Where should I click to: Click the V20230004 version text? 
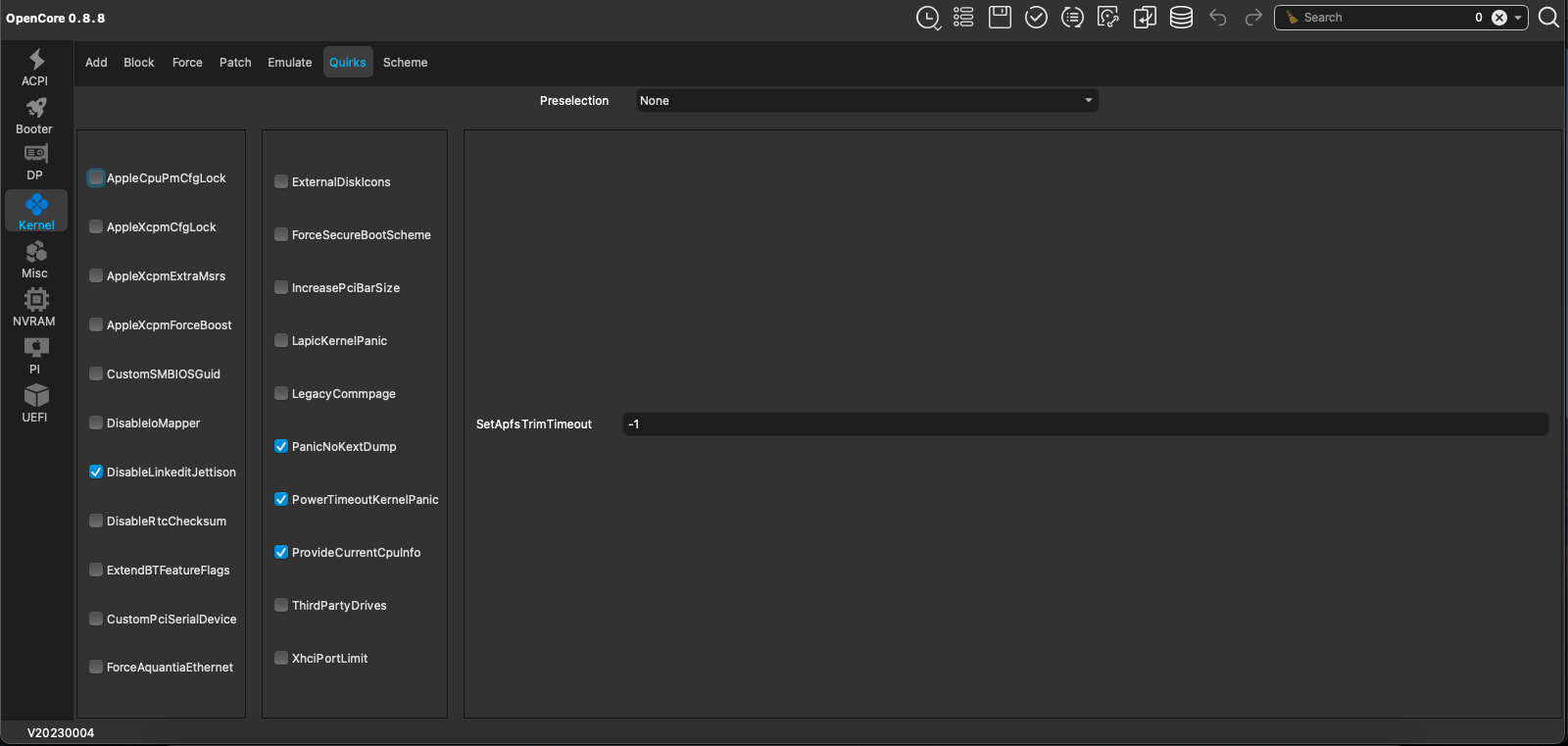(x=61, y=733)
